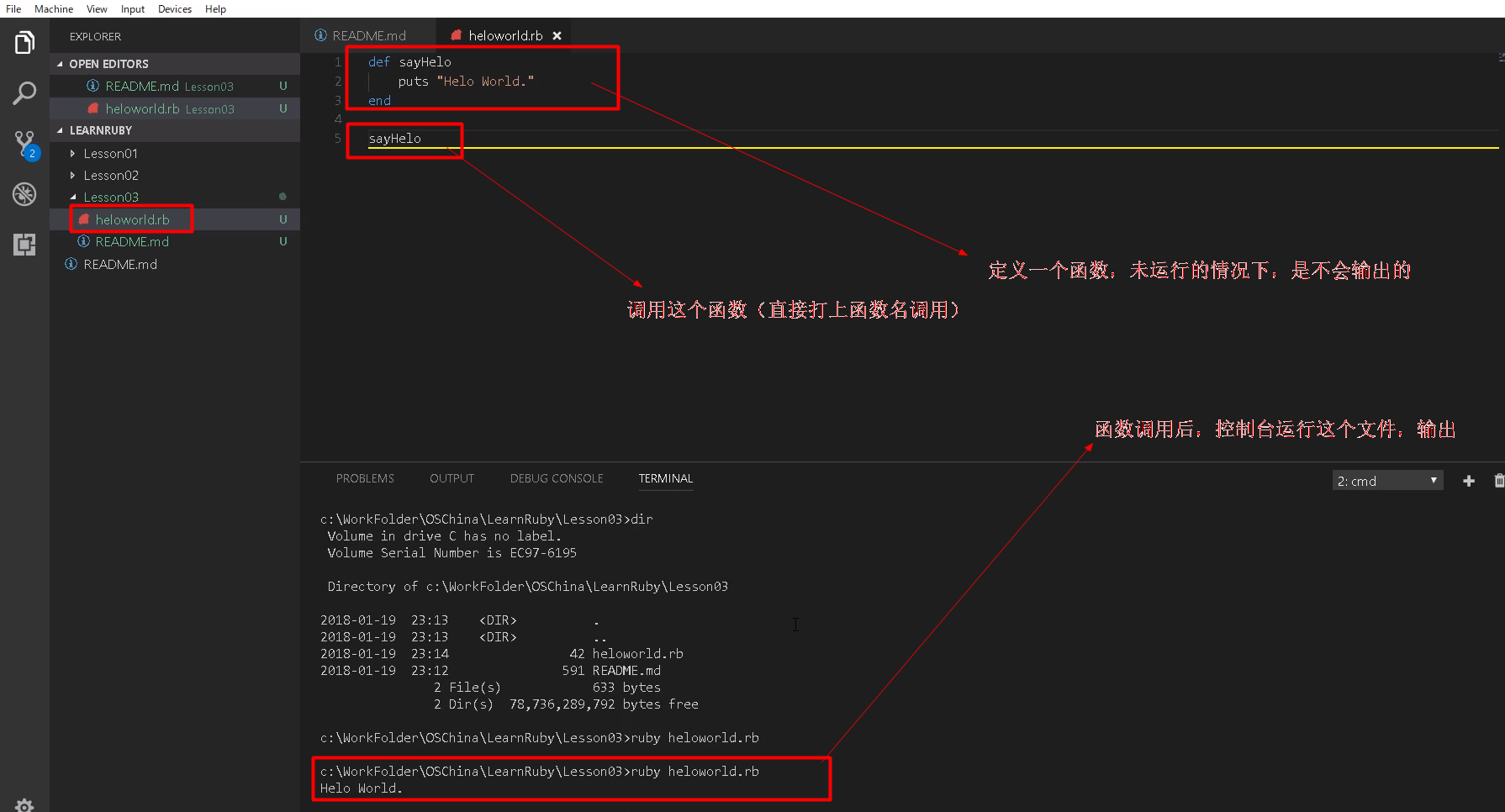Click the '78,736,289,792 bytes free' terminal line
This screenshot has height=812, width=1505.
pos(604,704)
